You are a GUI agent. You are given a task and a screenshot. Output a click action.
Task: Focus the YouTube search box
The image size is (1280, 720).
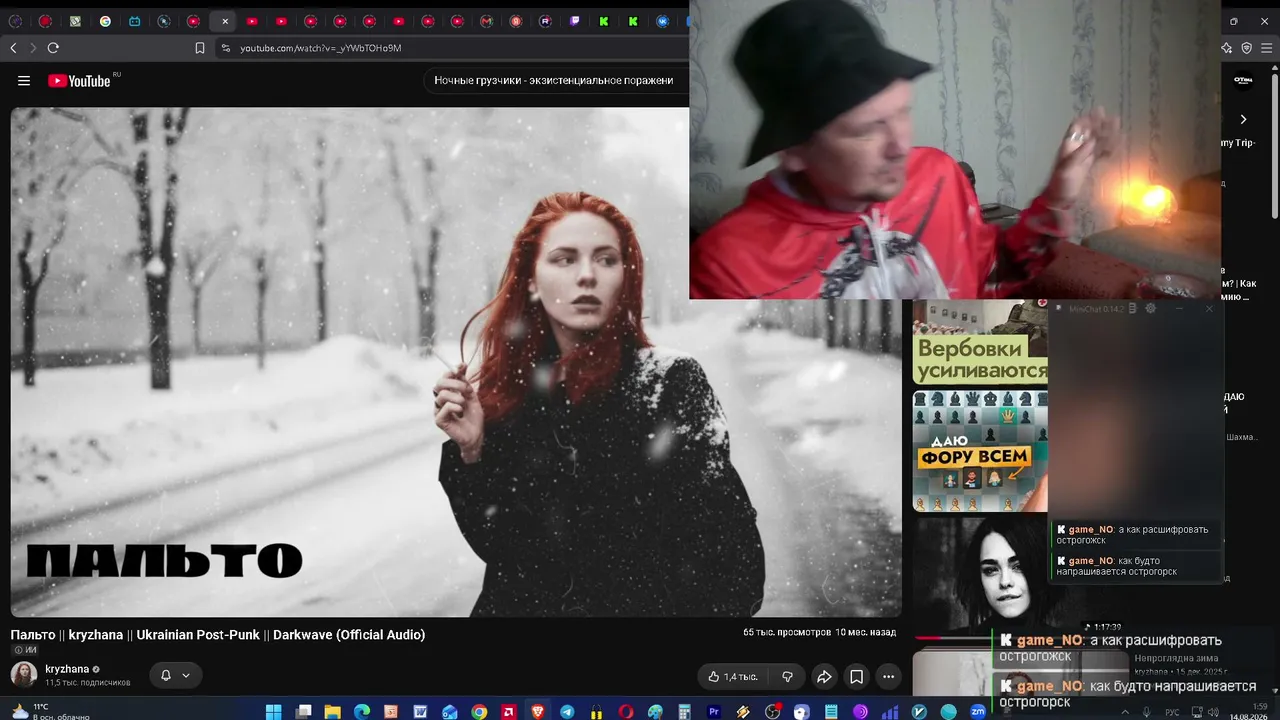pos(555,80)
